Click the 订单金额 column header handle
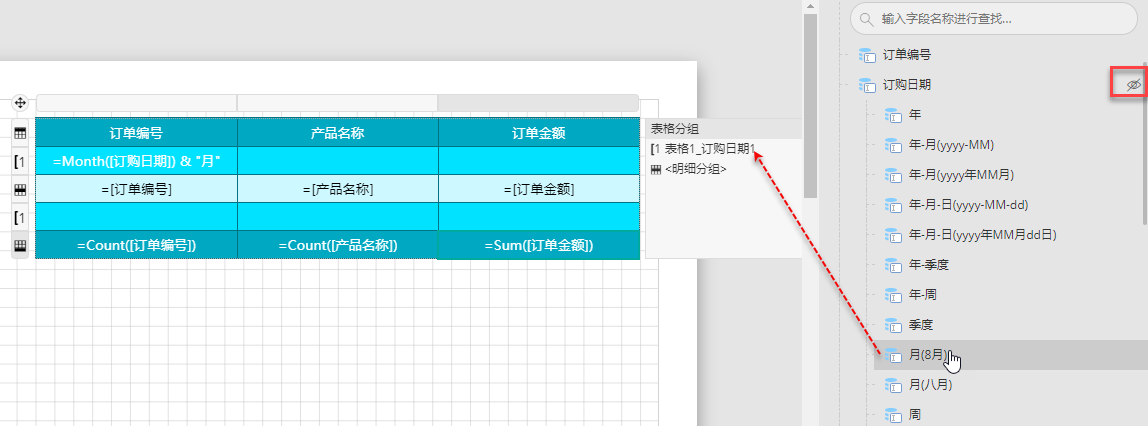This screenshot has width=1148, height=426. pos(538,103)
